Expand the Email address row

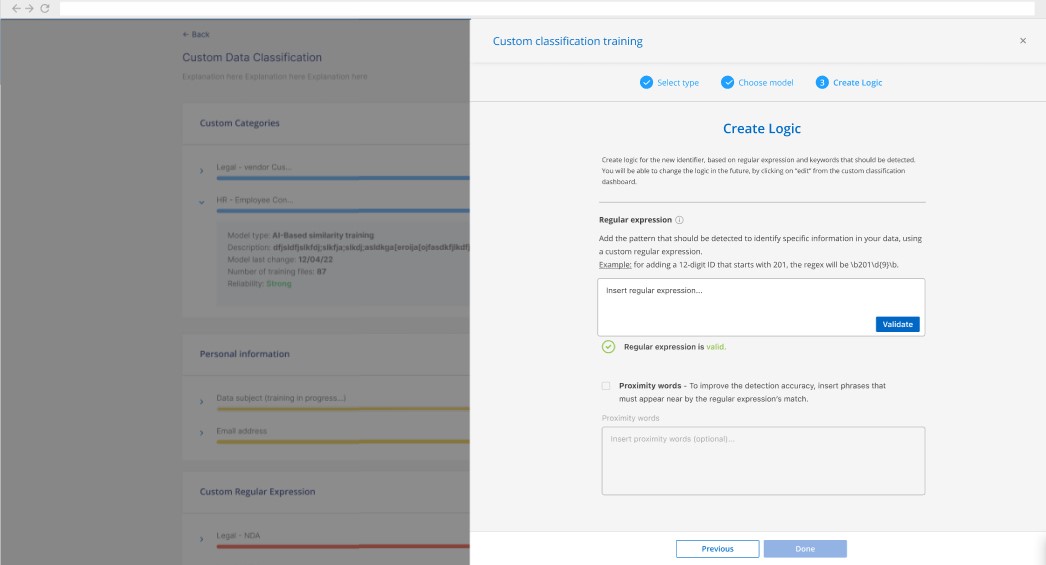click(201, 433)
